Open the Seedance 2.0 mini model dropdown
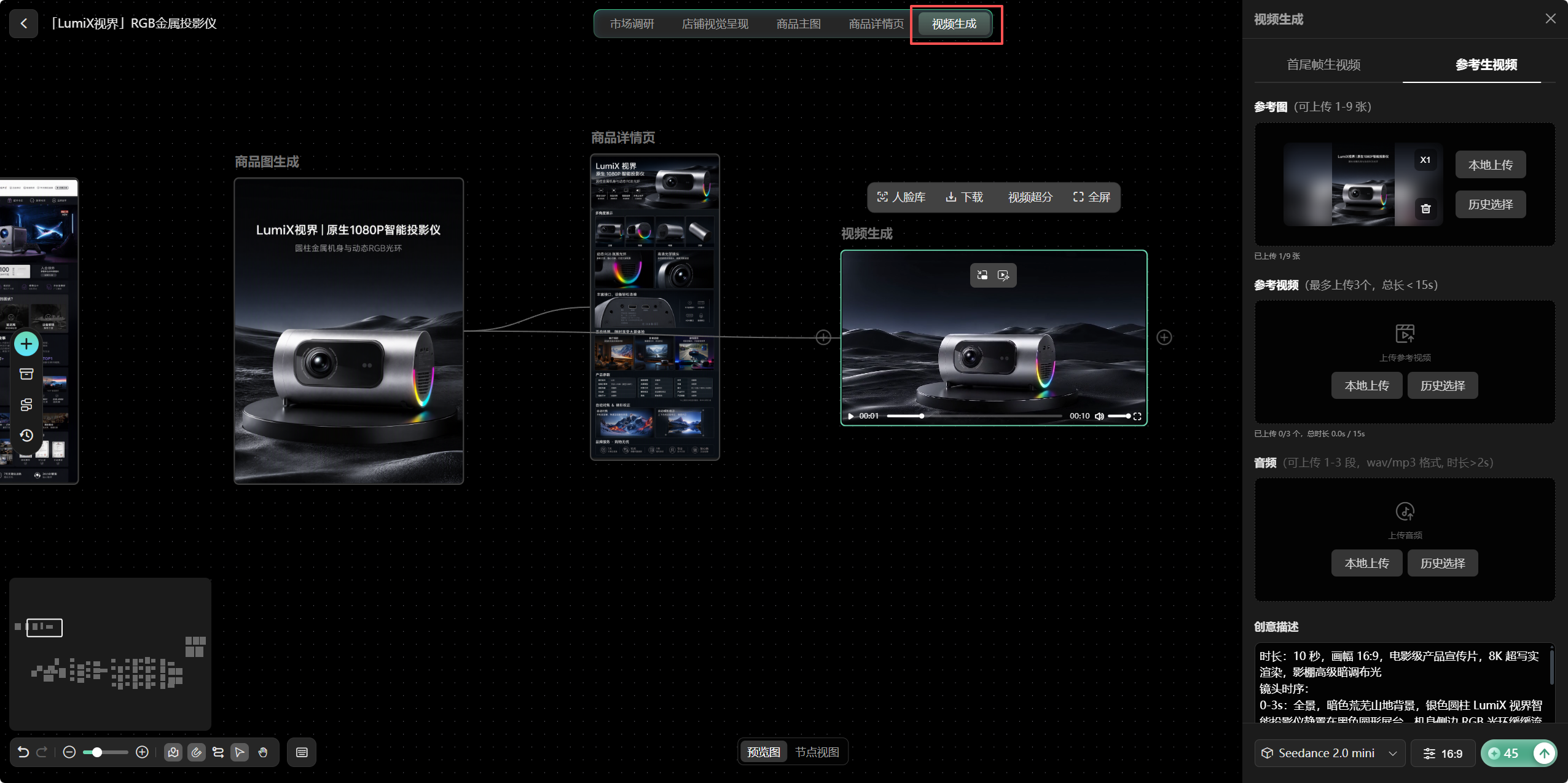 tap(1330, 753)
